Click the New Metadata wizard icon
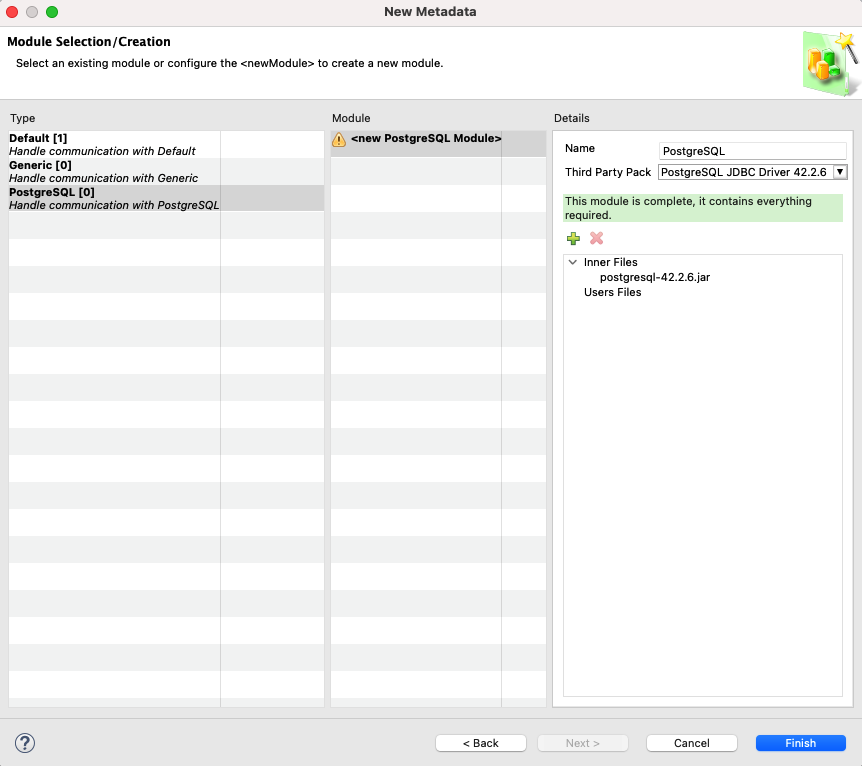The width and height of the screenshot is (862, 766). tap(829, 62)
